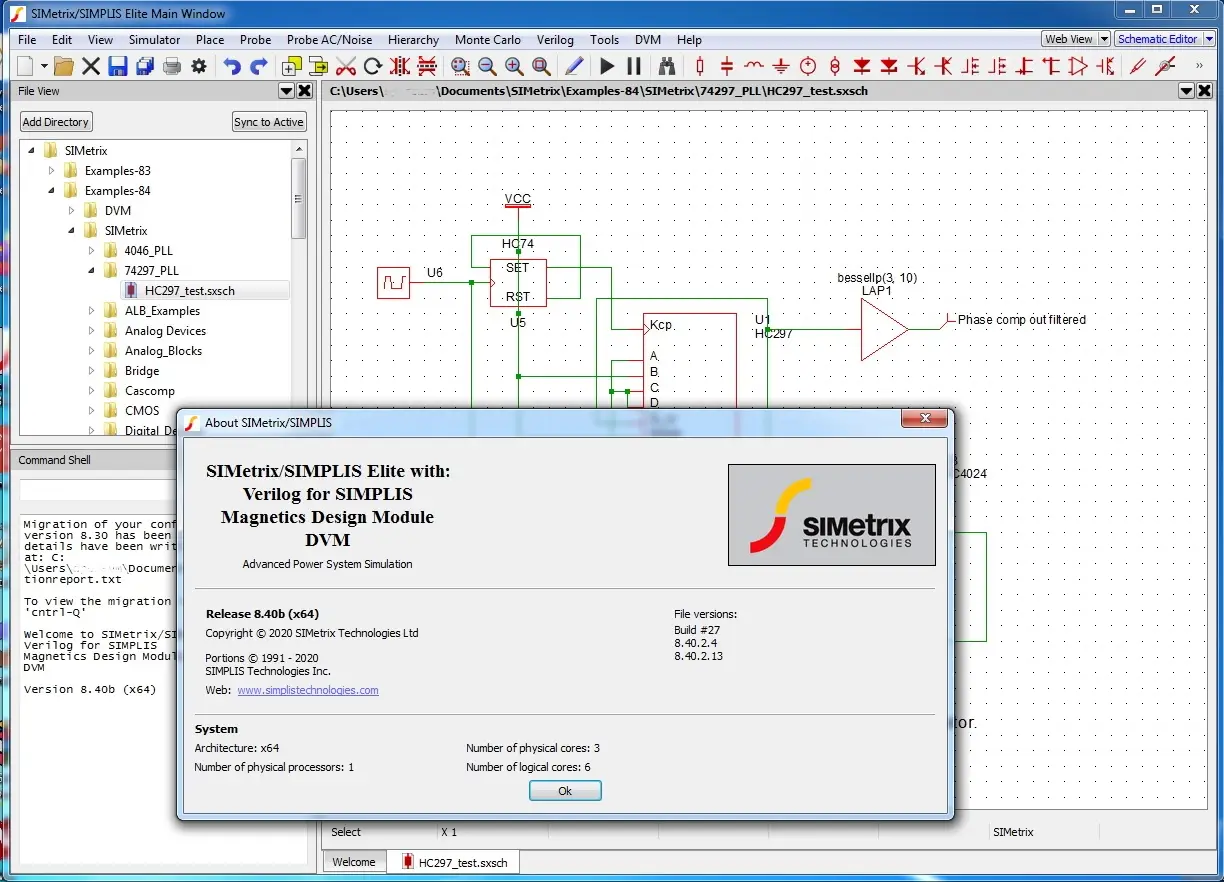
Task: Open the Schematic Editor dropdown arrow
Action: (x=1209, y=39)
